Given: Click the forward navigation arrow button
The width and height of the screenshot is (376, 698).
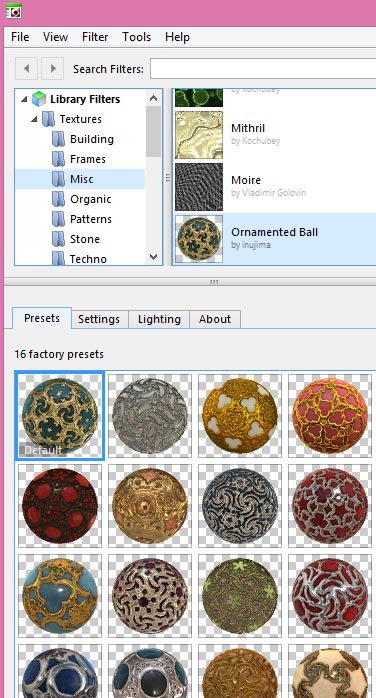Looking at the screenshot, I should tap(53, 69).
